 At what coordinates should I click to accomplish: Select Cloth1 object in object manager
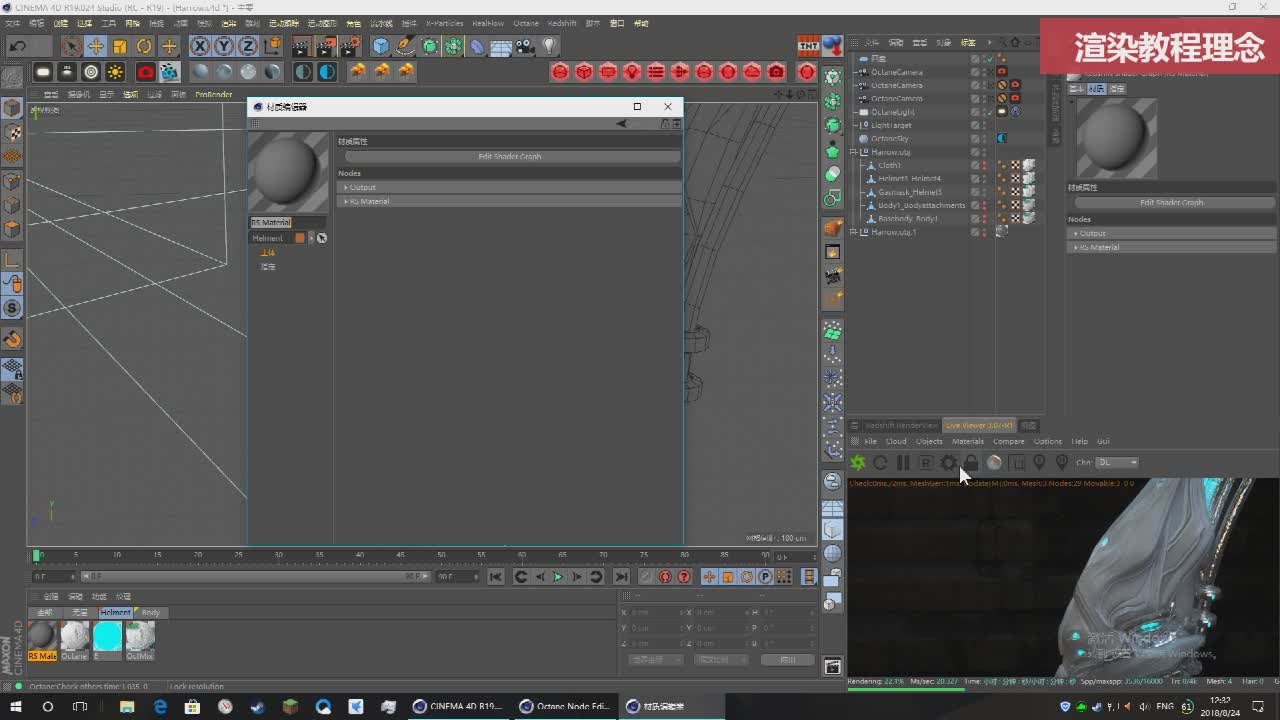pos(890,165)
